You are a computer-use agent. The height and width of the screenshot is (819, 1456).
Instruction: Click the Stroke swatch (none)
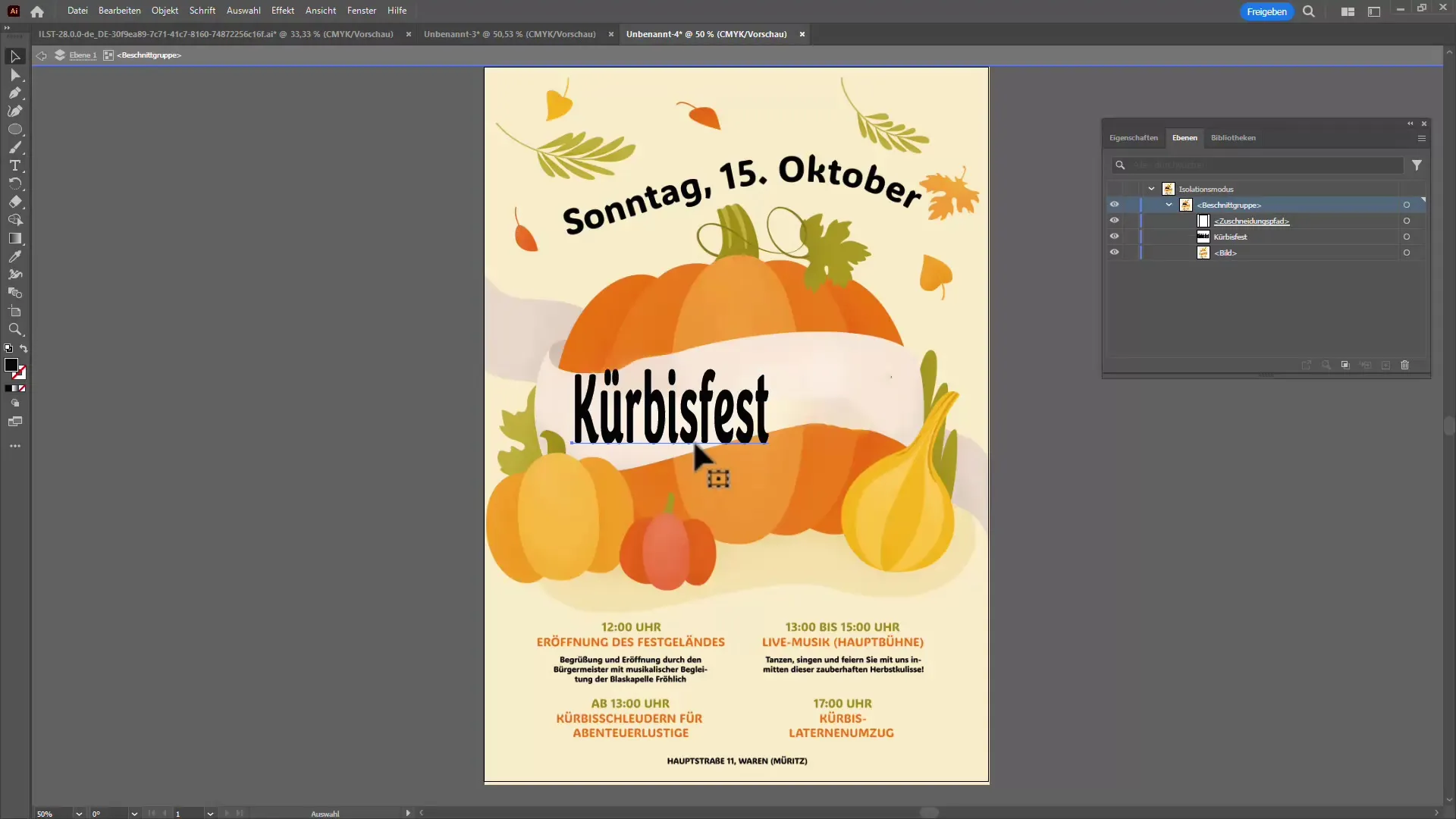click(20, 373)
